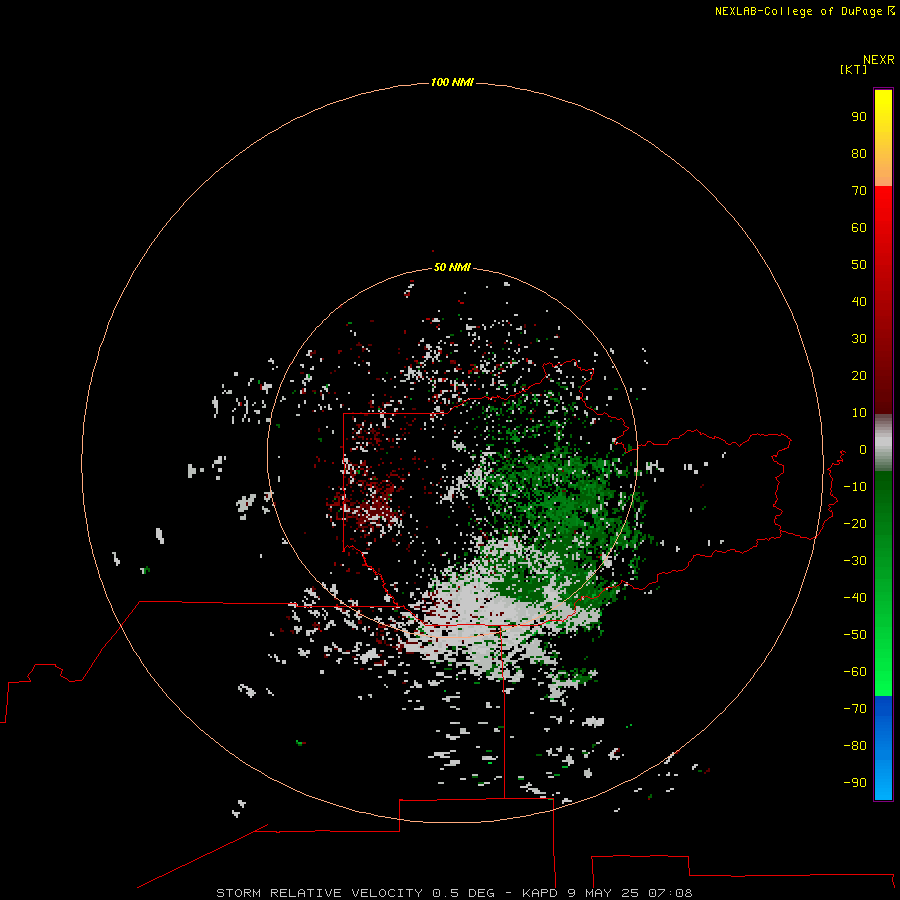
Task: Click the 20 value on the velocity scale
Action: 859,375
